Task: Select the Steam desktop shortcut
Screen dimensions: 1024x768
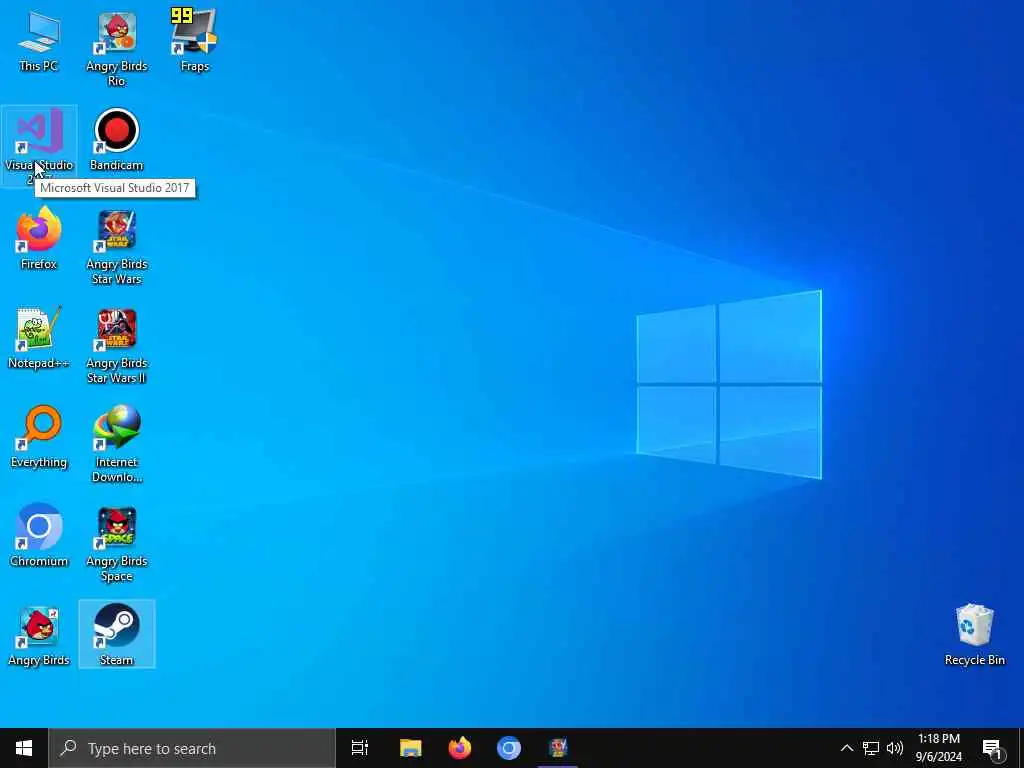Action: (117, 634)
